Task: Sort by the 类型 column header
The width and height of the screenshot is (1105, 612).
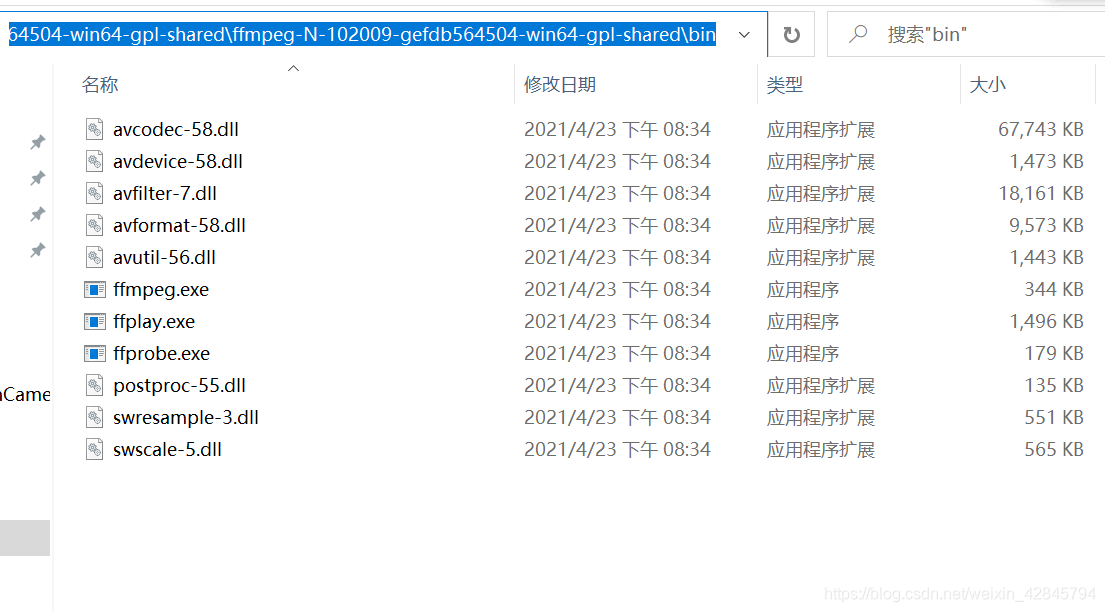Action: click(784, 85)
